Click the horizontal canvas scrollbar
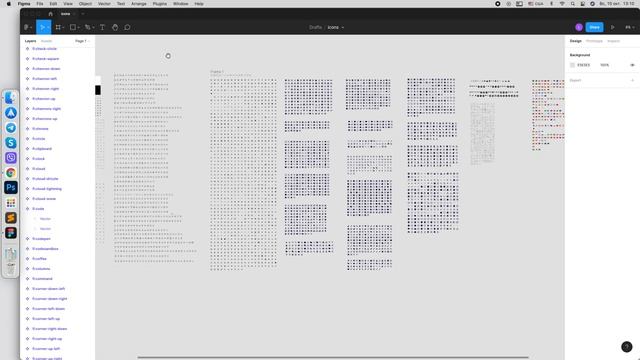This screenshot has width=640, height=360. pos(333,358)
